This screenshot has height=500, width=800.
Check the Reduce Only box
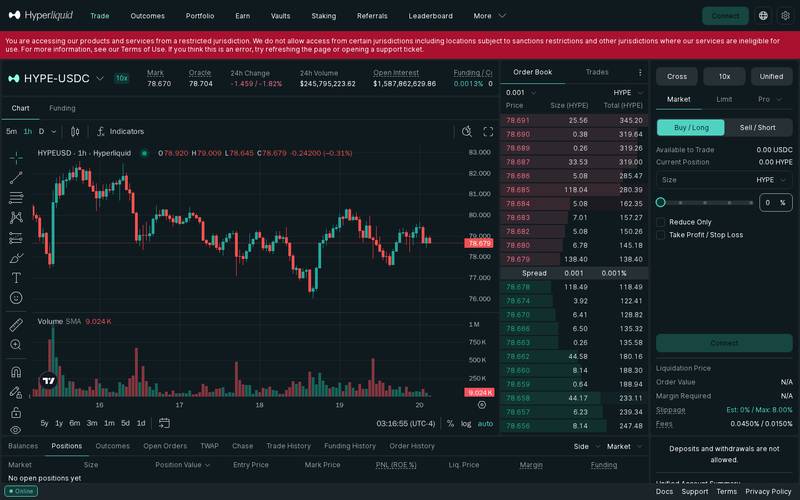(661, 222)
